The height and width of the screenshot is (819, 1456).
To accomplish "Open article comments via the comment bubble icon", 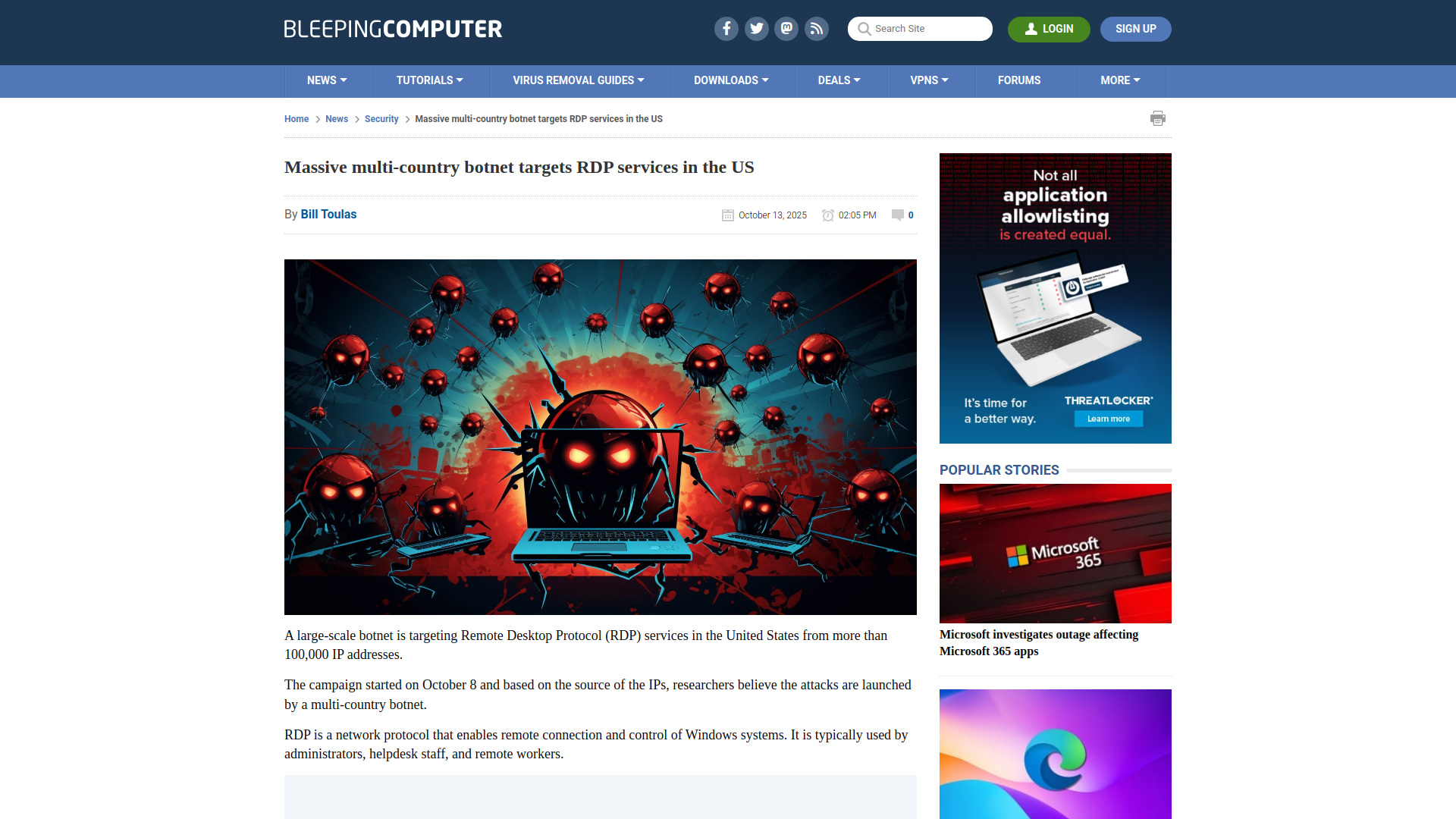I will pos(897,215).
